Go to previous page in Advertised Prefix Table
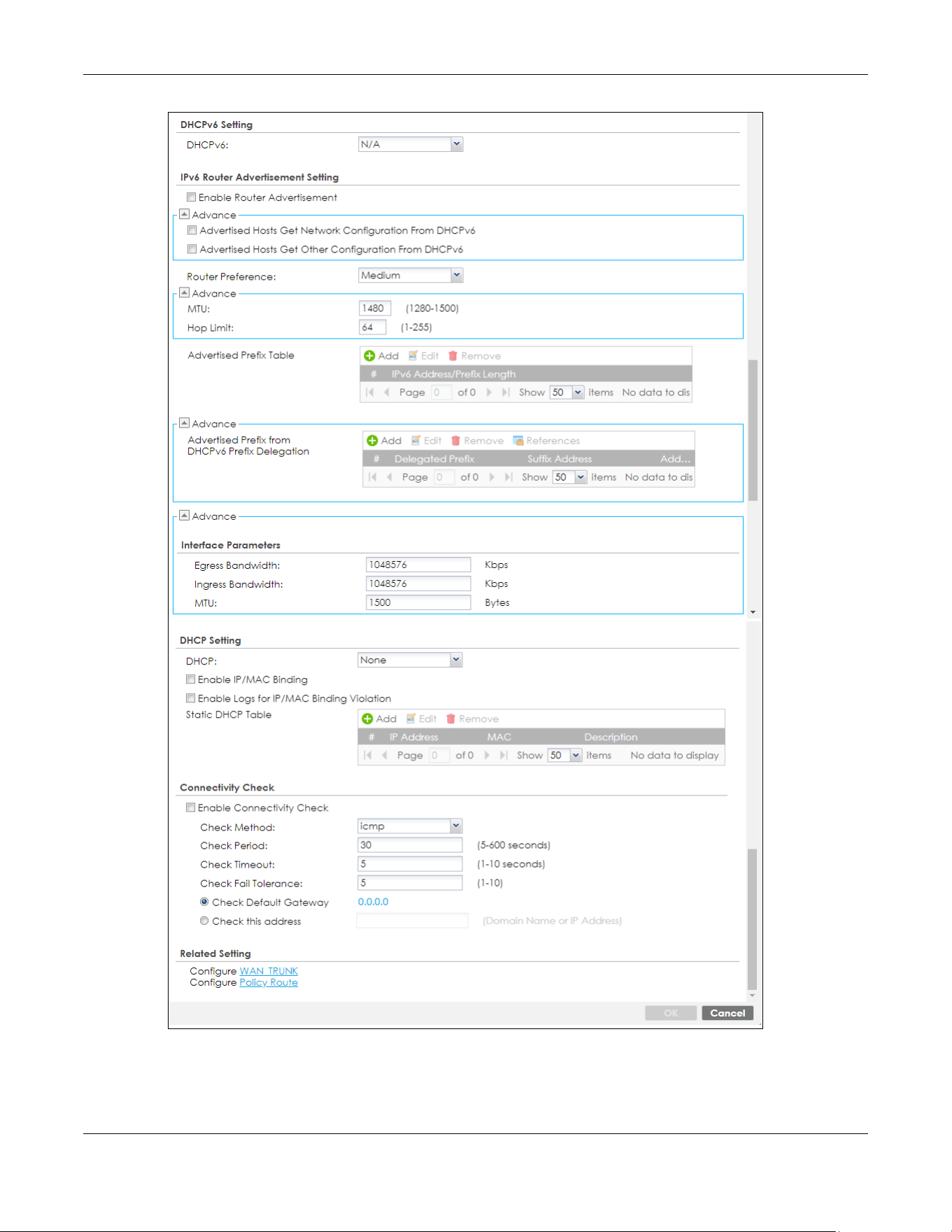 click(x=386, y=392)
